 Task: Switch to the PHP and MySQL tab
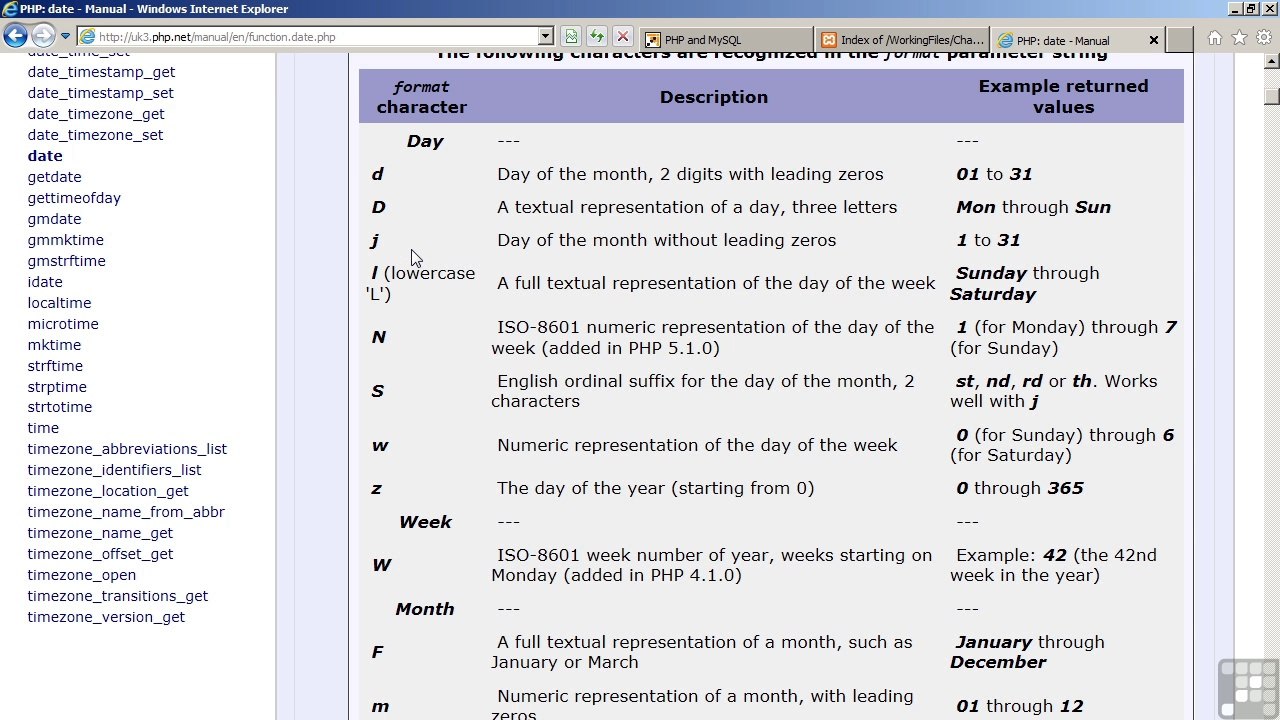(726, 40)
